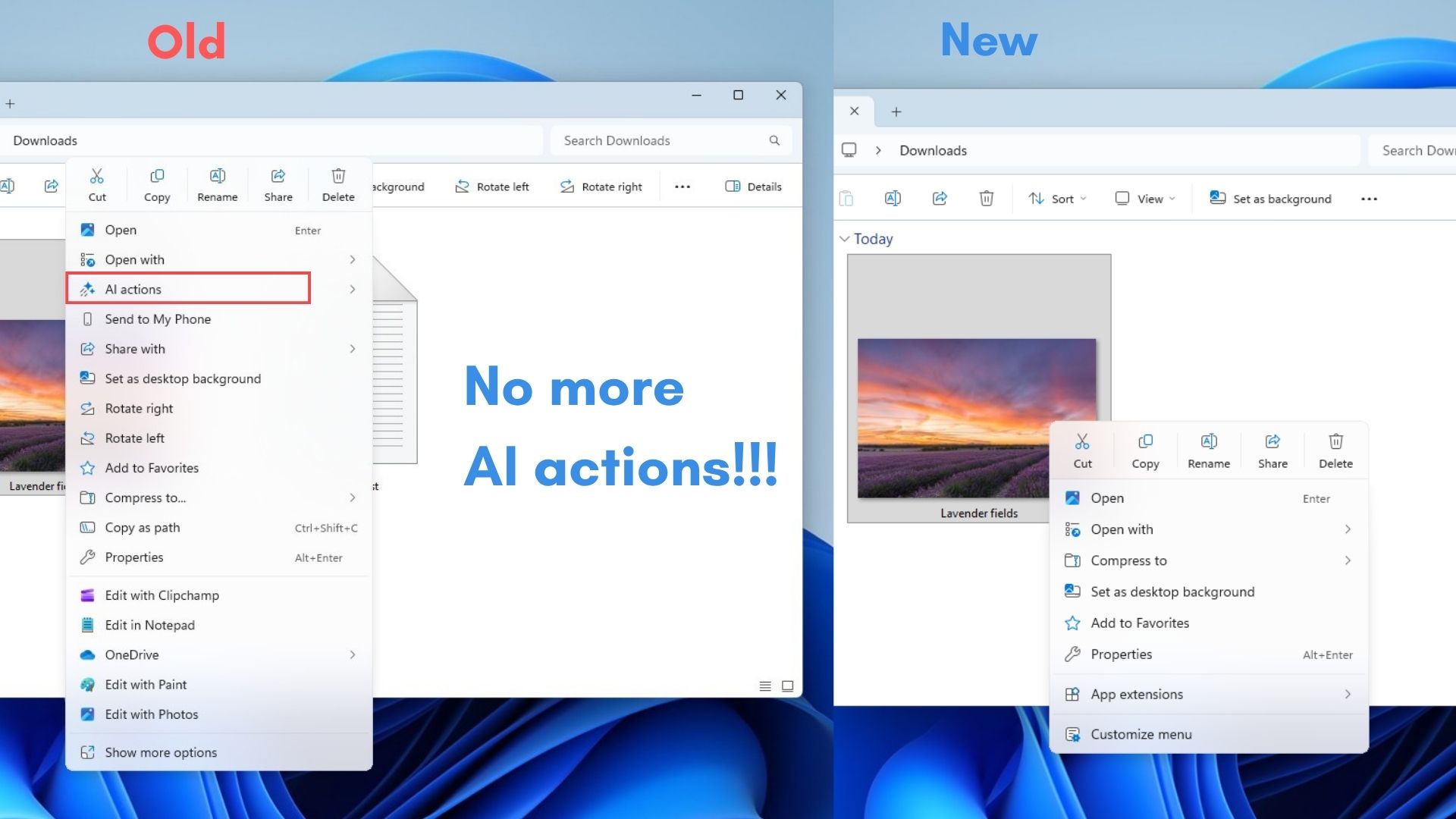
Task: Select Edit in Notepad
Action: (219, 625)
